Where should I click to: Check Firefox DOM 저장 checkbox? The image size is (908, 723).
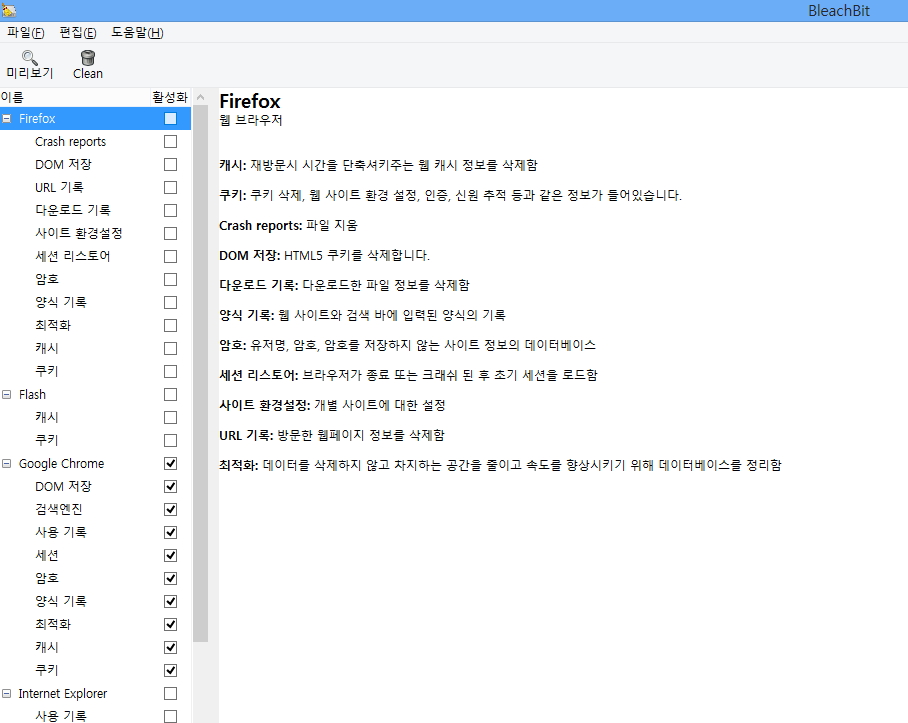[170, 164]
